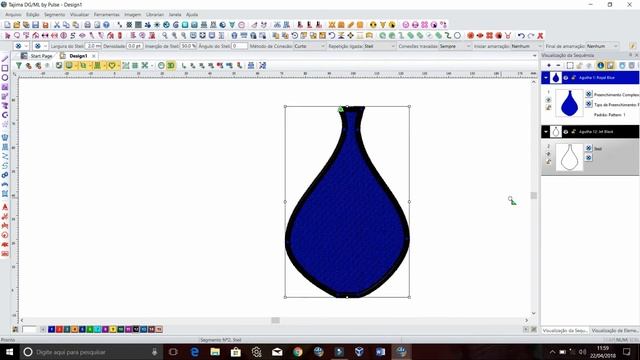Toggle lock icon on Agulha 12 Jet Black row

(x=573, y=132)
